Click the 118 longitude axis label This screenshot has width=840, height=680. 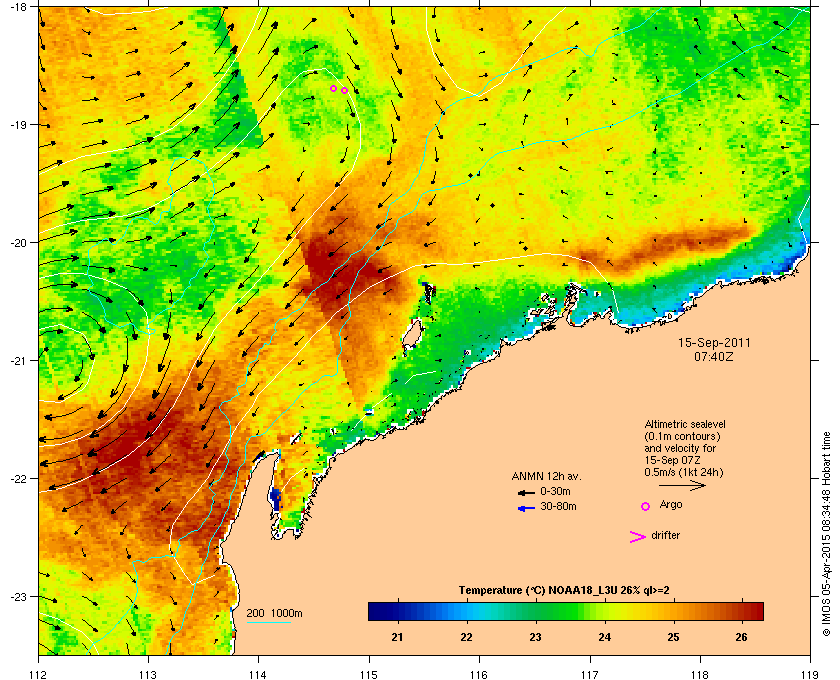[x=700, y=675]
